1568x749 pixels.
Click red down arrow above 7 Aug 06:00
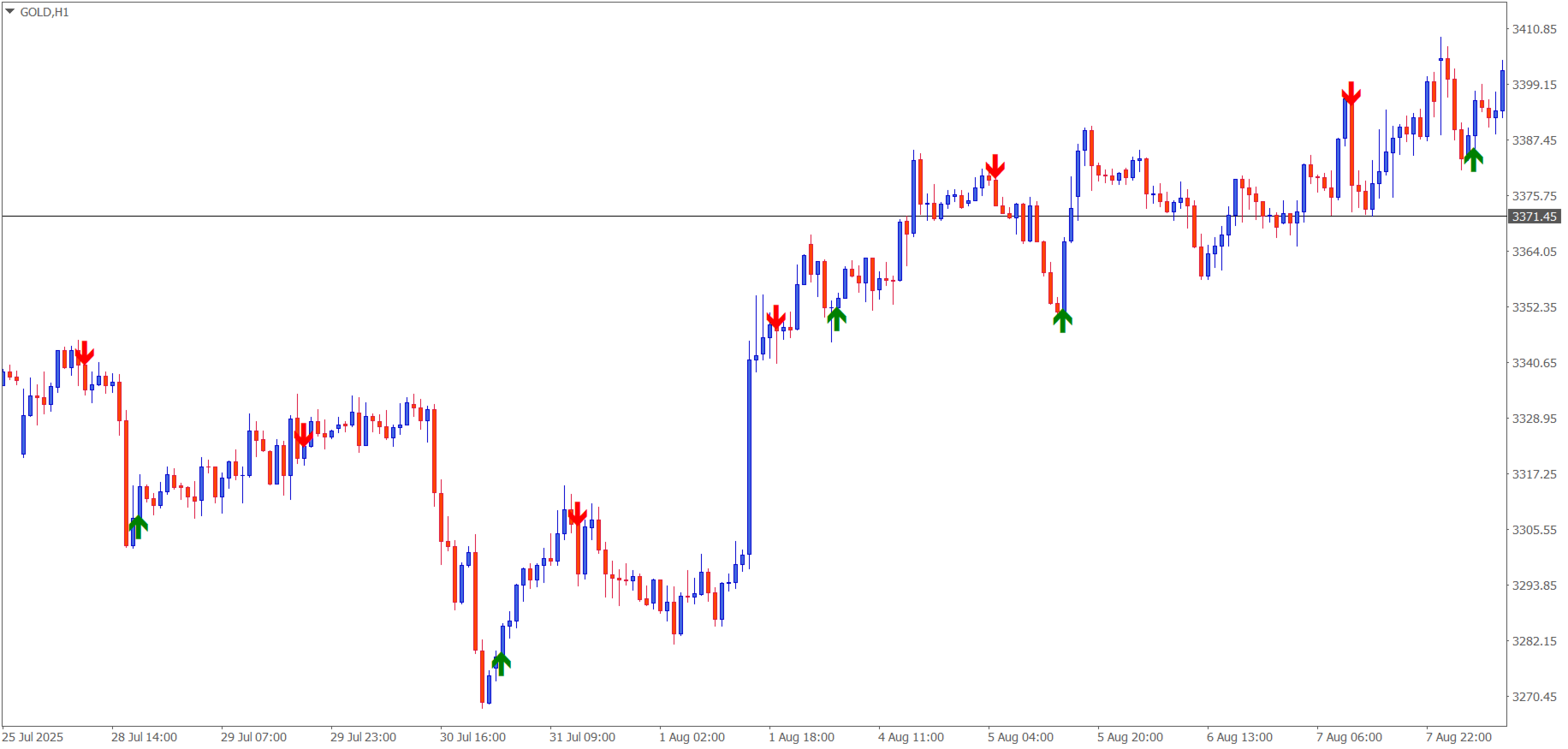coord(1351,93)
